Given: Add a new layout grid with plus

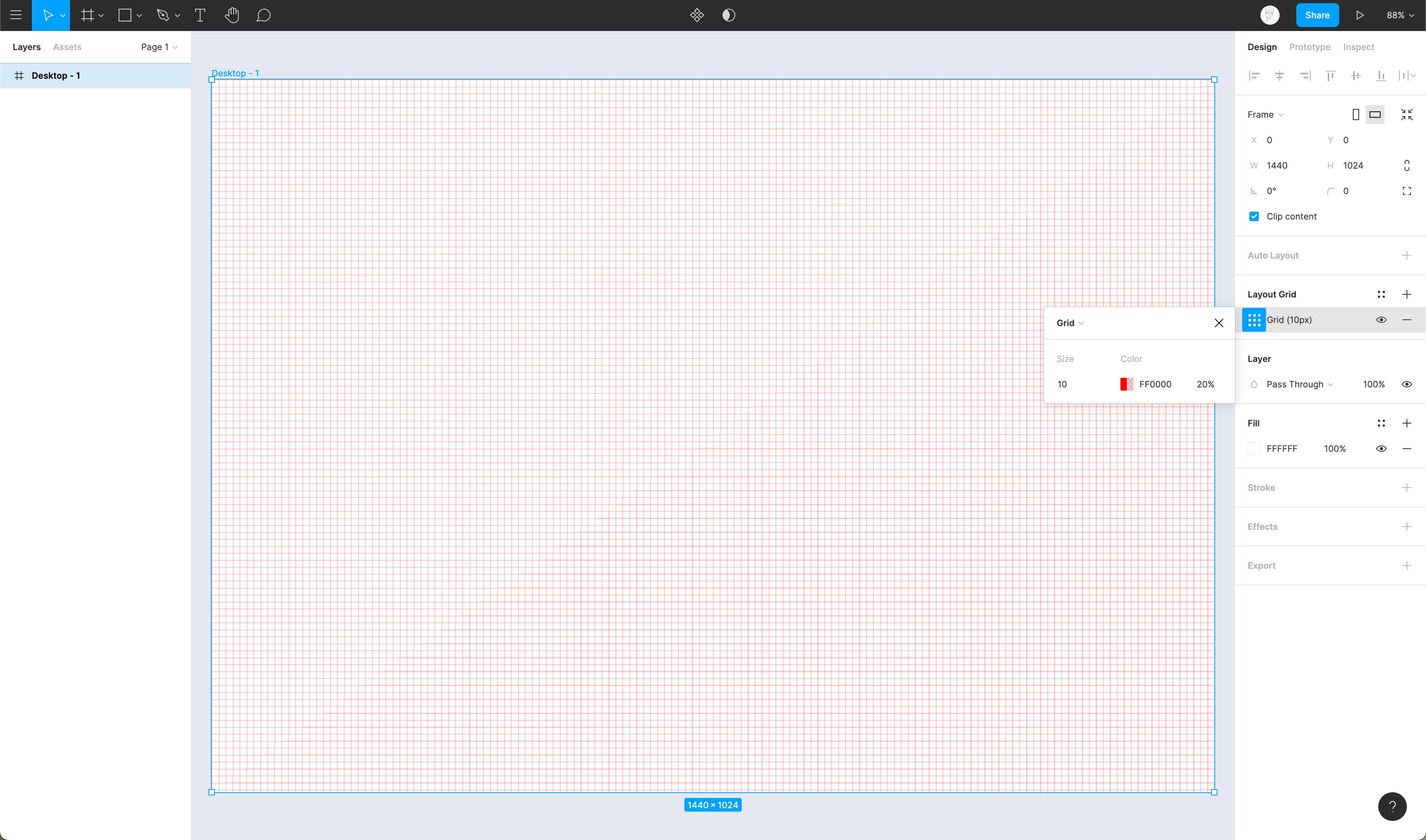Looking at the screenshot, I should [1406, 294].
